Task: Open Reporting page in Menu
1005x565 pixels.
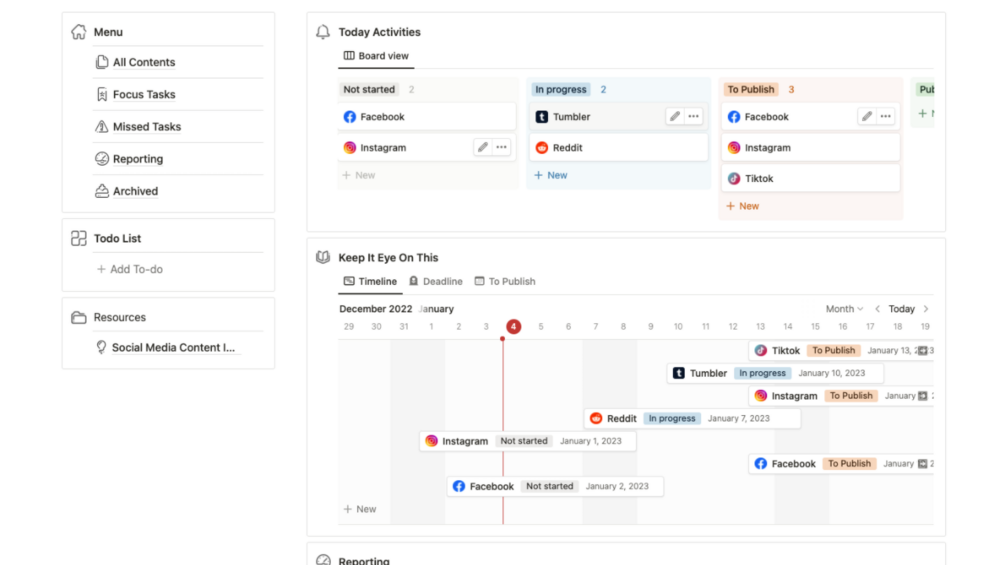Action: coord(138,159)
